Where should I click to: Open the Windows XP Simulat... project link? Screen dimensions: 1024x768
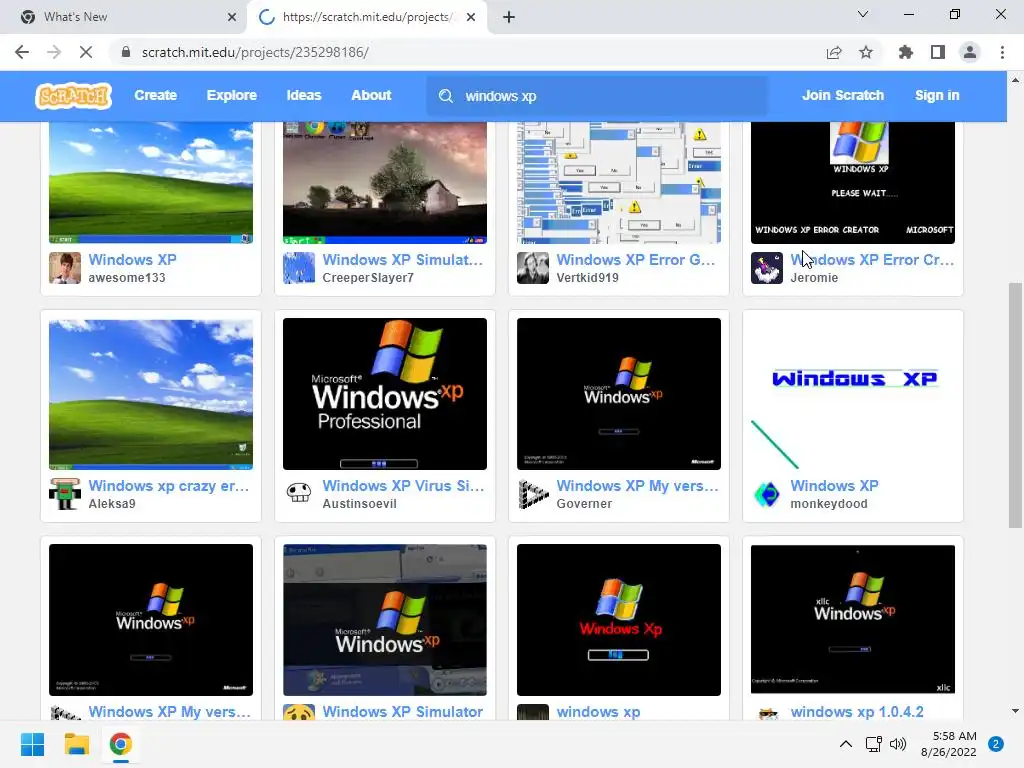tap(402, 260)
